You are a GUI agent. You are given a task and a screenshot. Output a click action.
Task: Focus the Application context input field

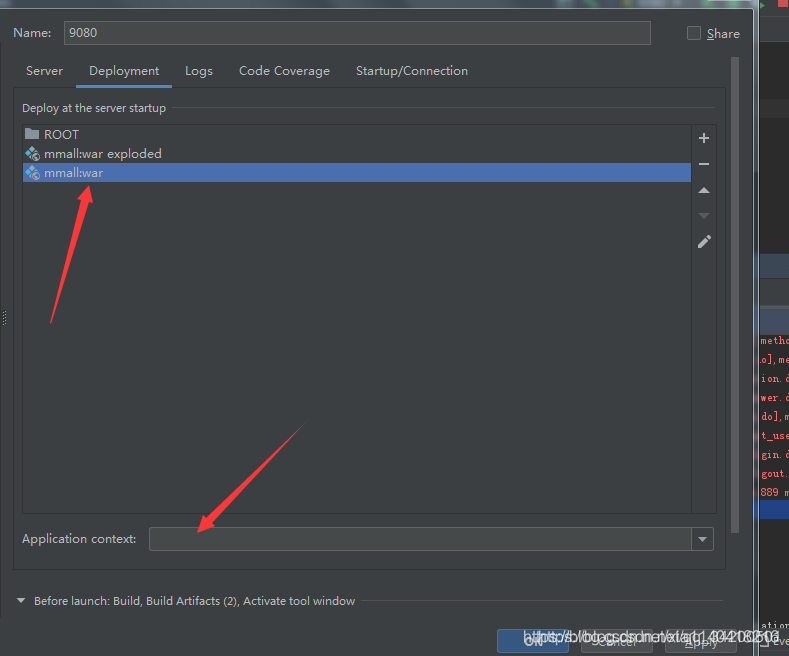point(420,539)
